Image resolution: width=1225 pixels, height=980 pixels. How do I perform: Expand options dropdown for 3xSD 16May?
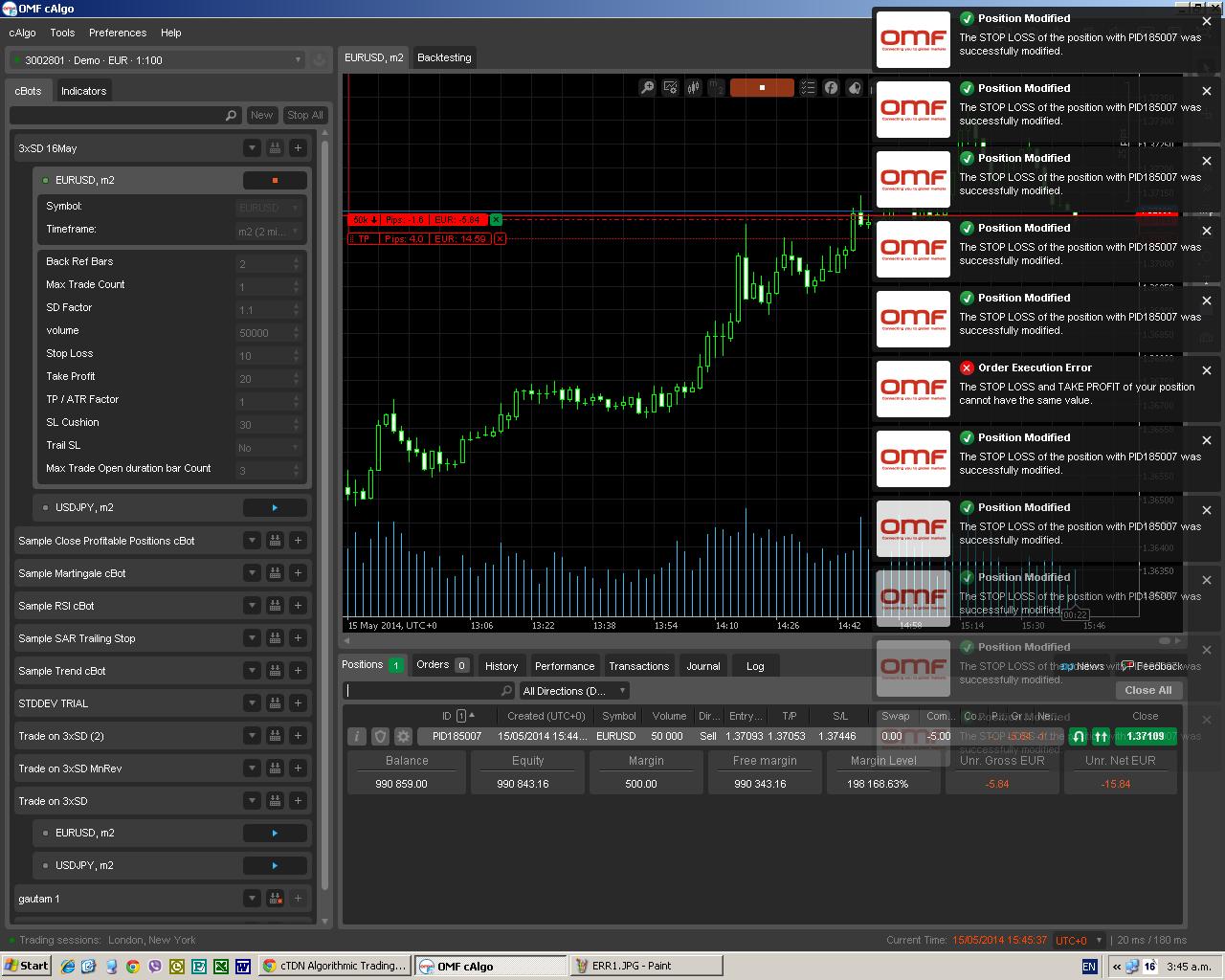(252, 148)
